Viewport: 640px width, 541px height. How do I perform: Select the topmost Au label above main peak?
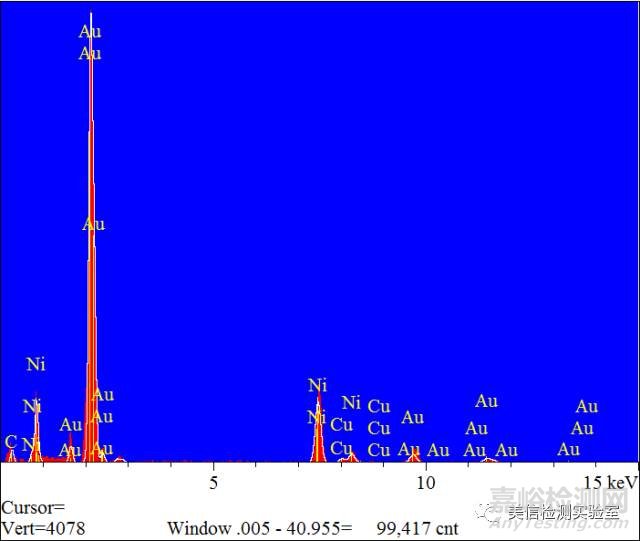tap(90, 32)
